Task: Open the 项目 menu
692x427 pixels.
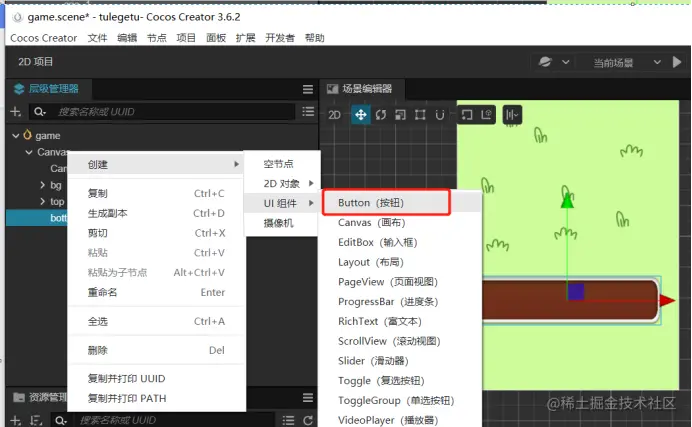Action: point(186,38)
